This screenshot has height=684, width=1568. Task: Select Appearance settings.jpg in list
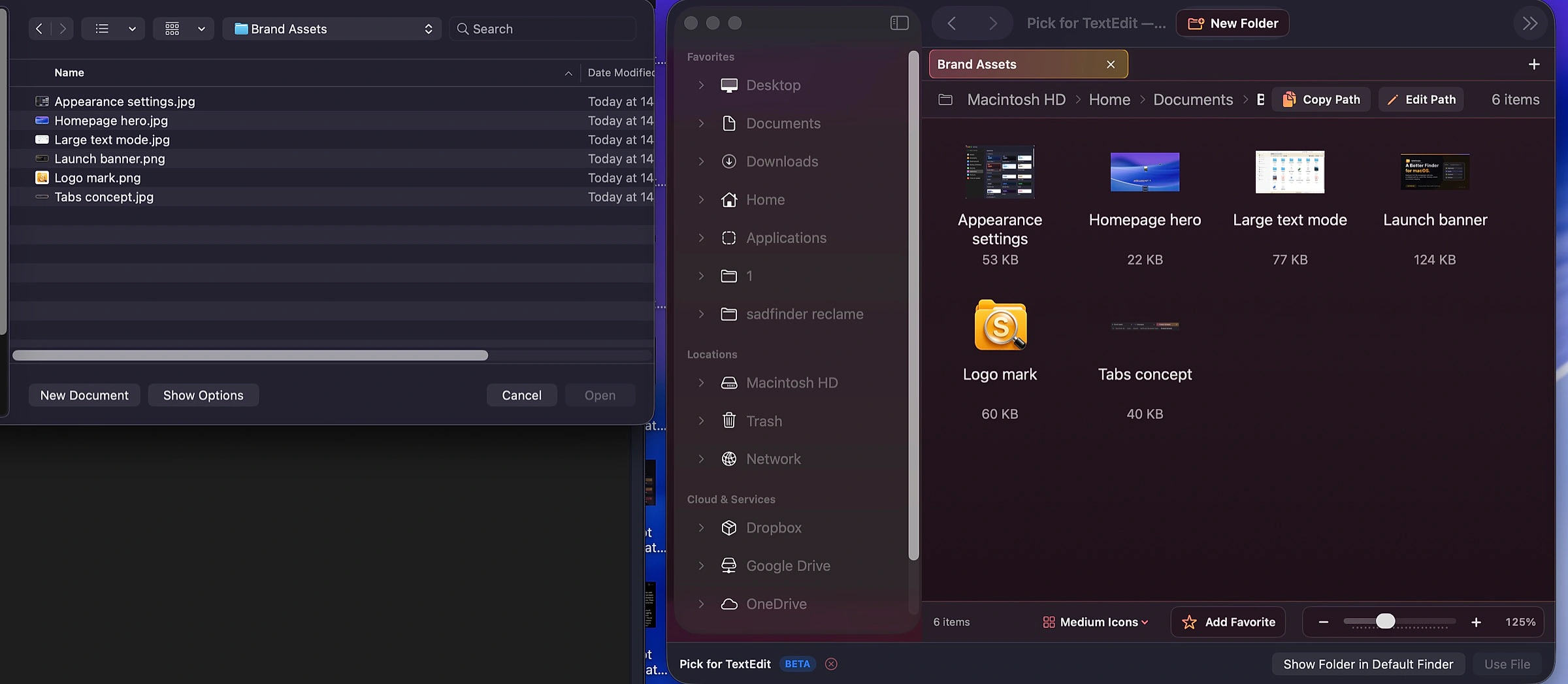(125, 101)
